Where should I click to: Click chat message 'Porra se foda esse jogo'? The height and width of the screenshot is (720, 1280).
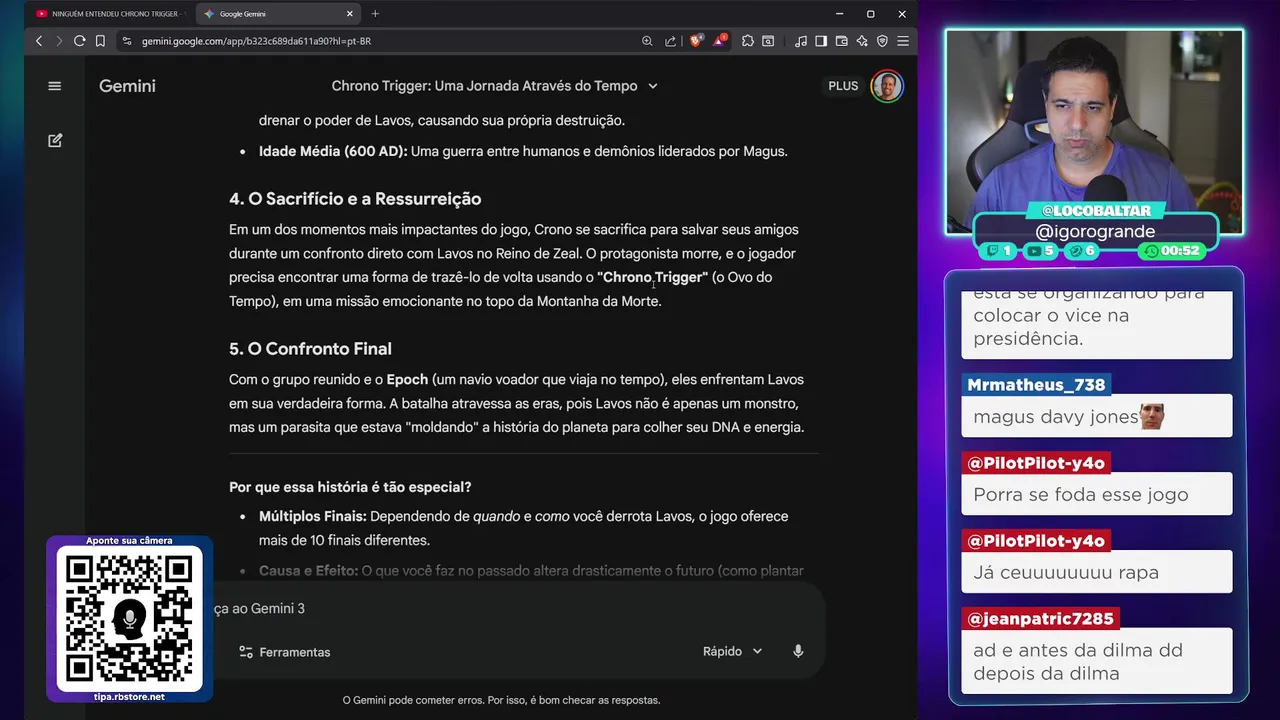tap(1080, 494)
